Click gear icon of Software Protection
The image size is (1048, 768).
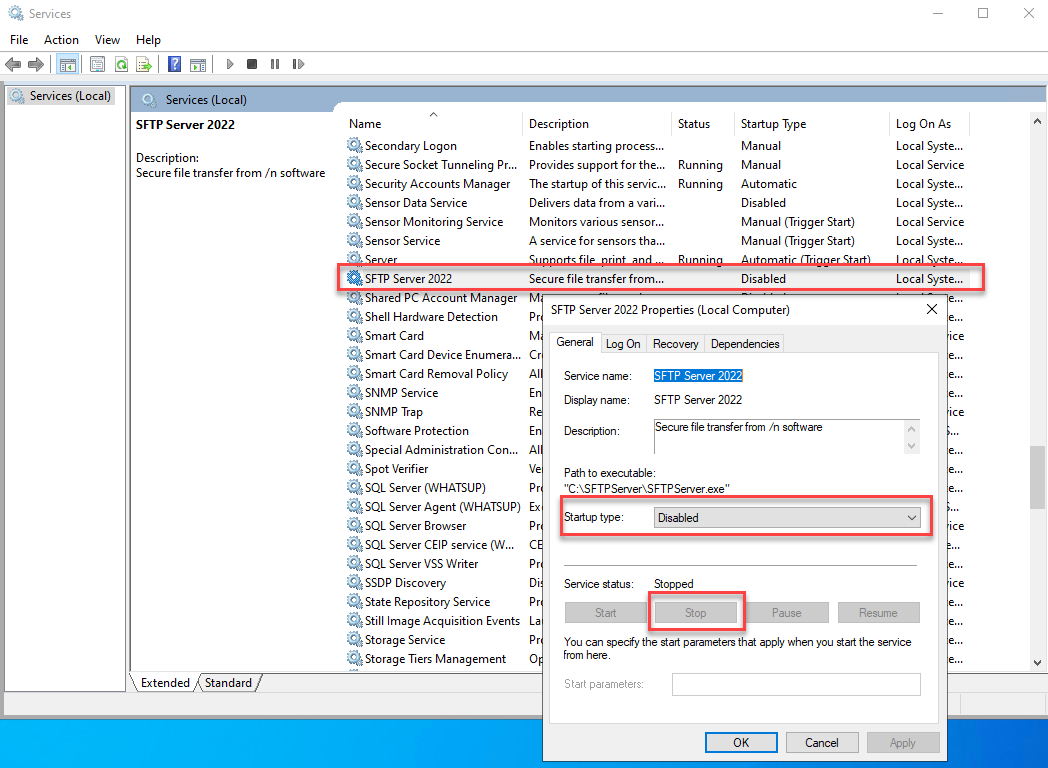pyautogui.click(x=355, y=430)
